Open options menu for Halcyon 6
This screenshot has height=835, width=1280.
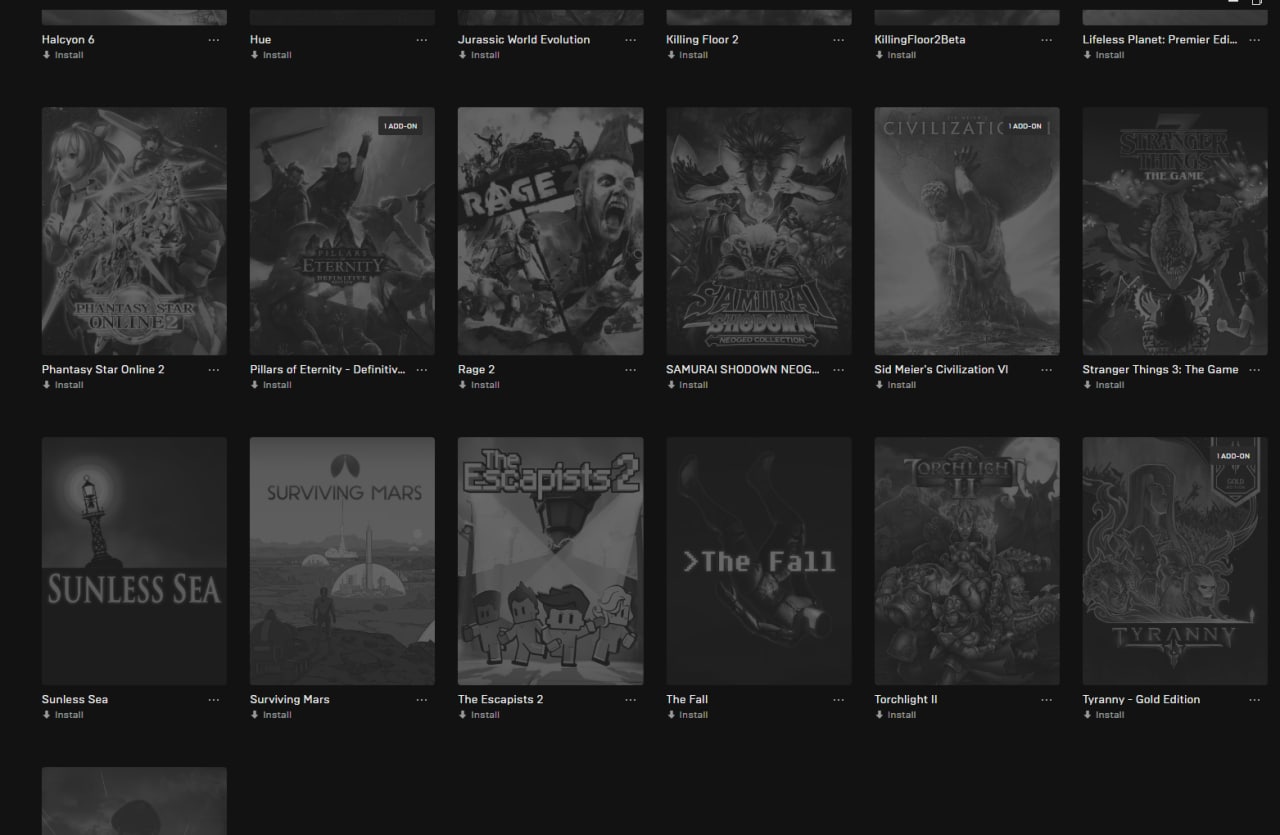point(214,40)
